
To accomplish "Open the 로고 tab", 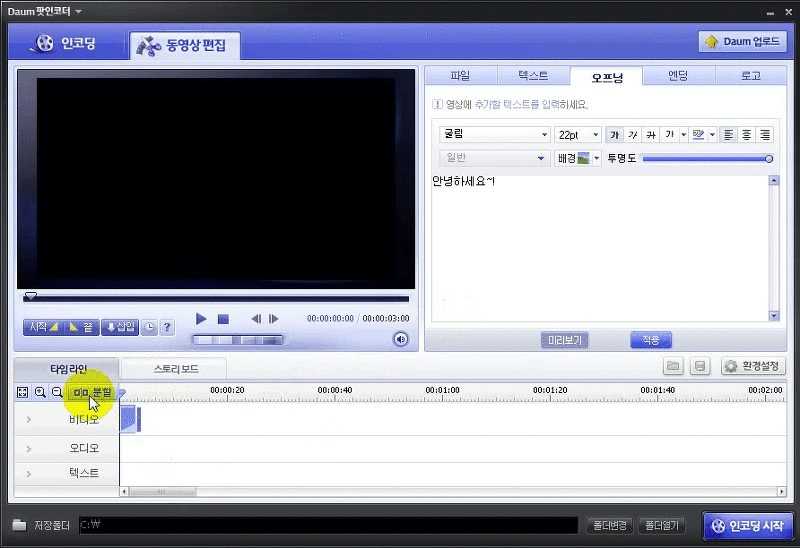I will 751,76.
